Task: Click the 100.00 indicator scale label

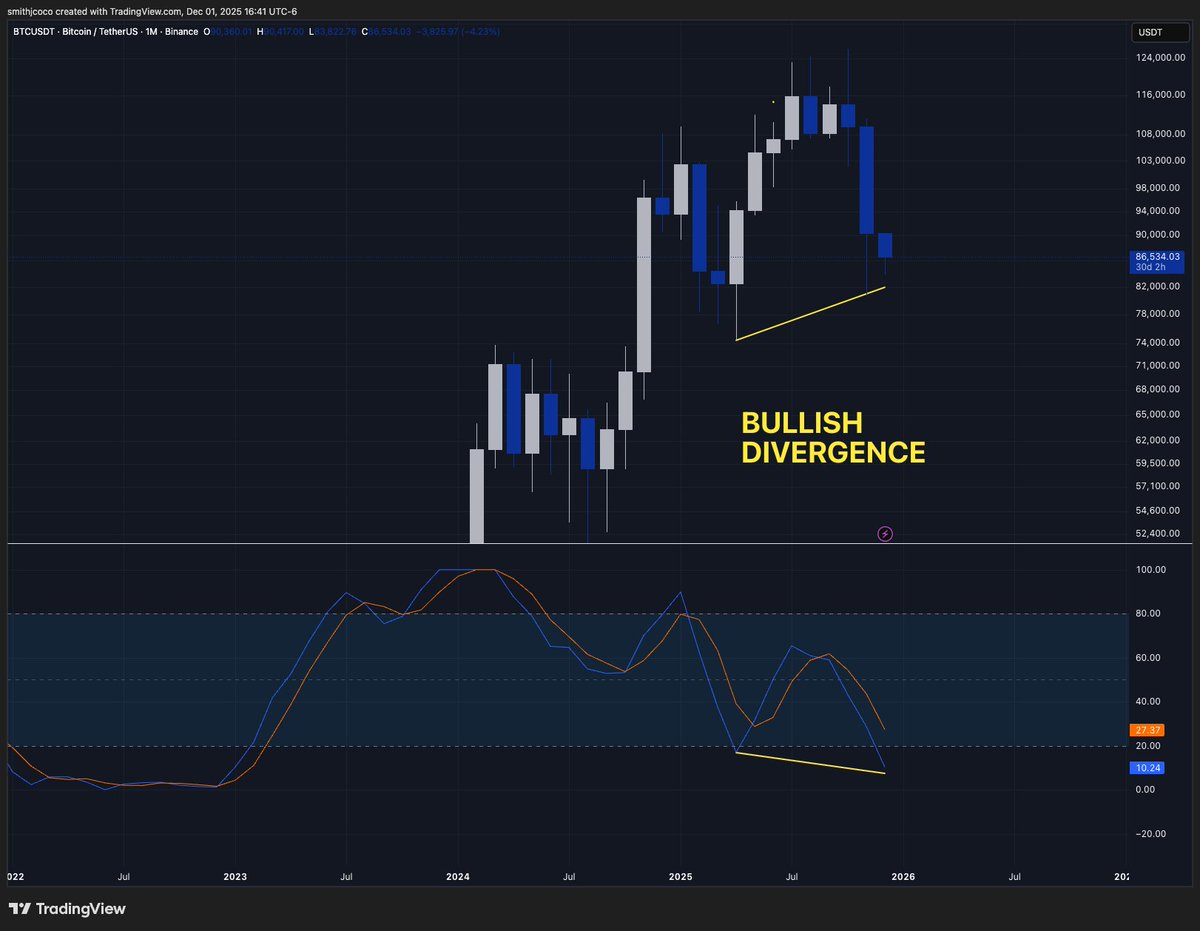Action: 1152,570
